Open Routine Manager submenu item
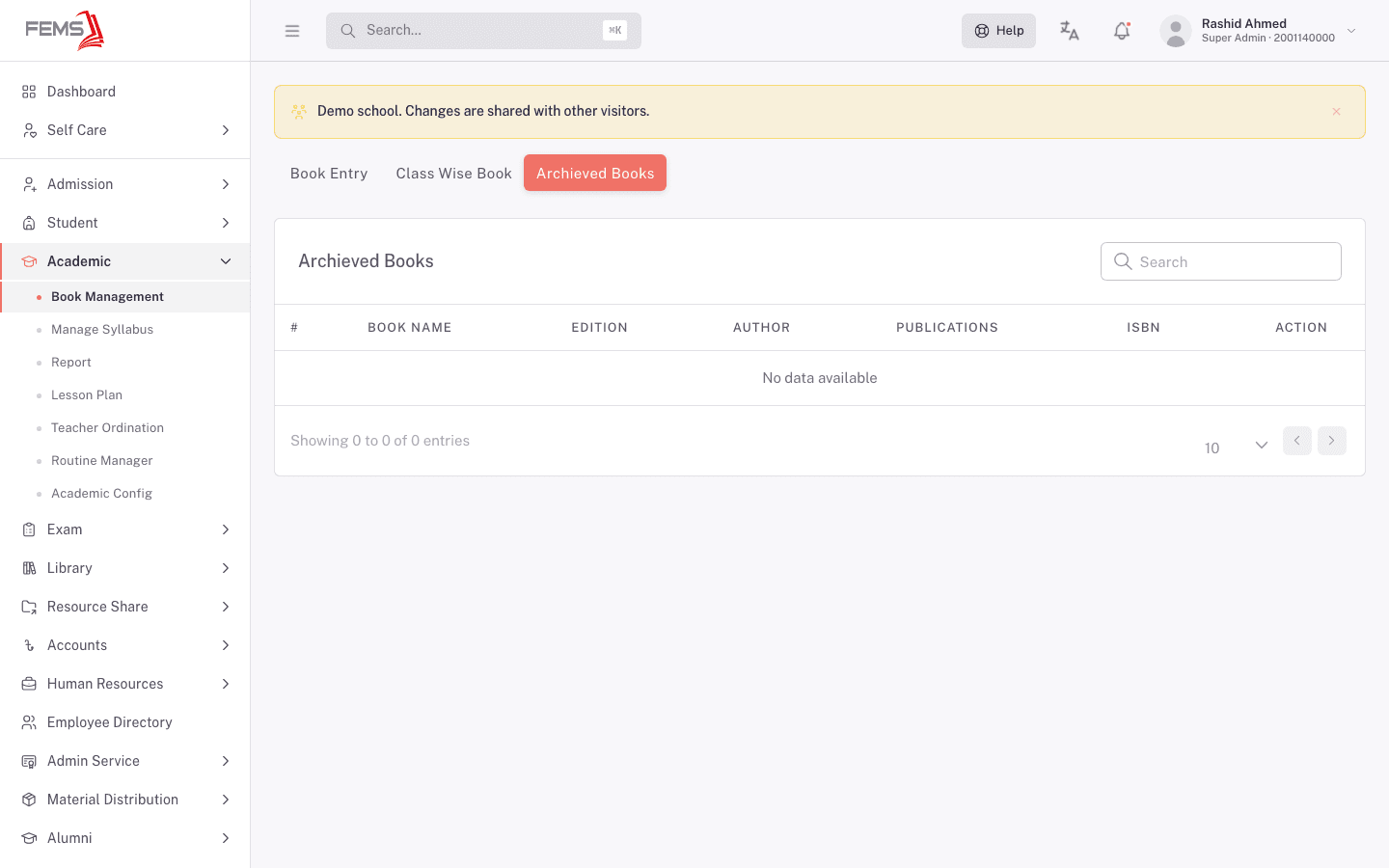The width and height of the screenshot is (1389, 868). pos(102,461)
